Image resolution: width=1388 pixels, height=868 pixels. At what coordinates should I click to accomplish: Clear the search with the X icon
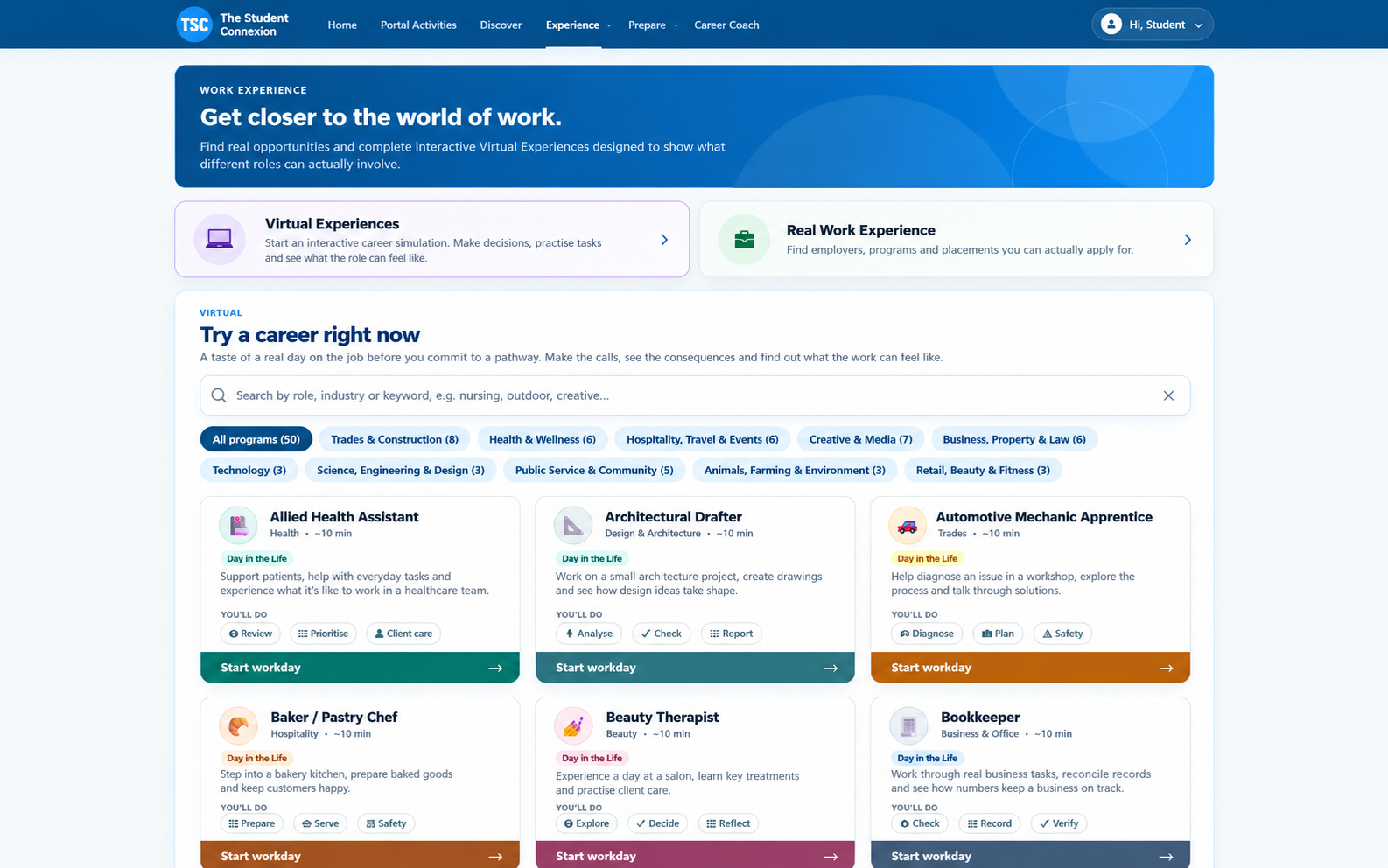[x=1168, y=395]
